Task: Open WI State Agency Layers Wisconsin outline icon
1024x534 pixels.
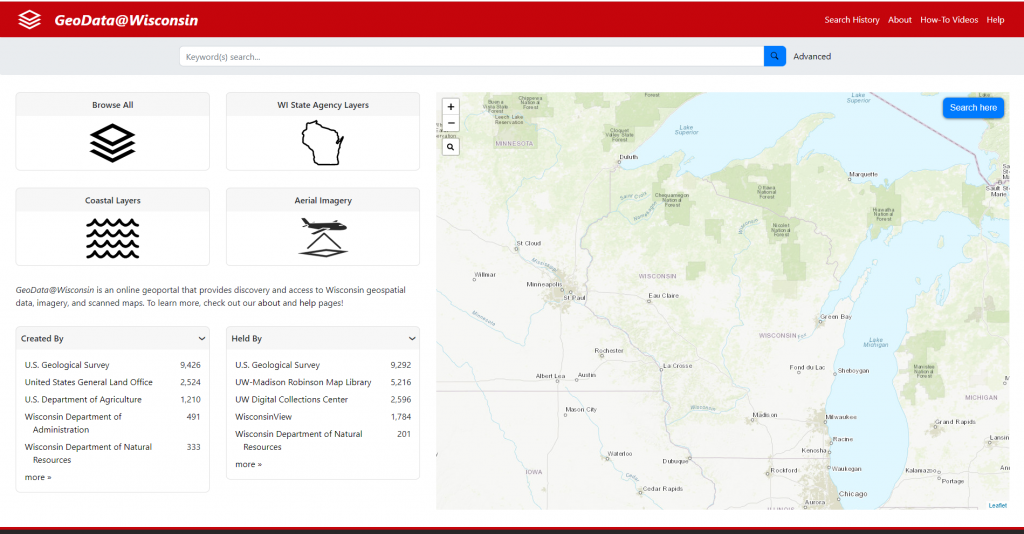Action: [x=323, y=143]
